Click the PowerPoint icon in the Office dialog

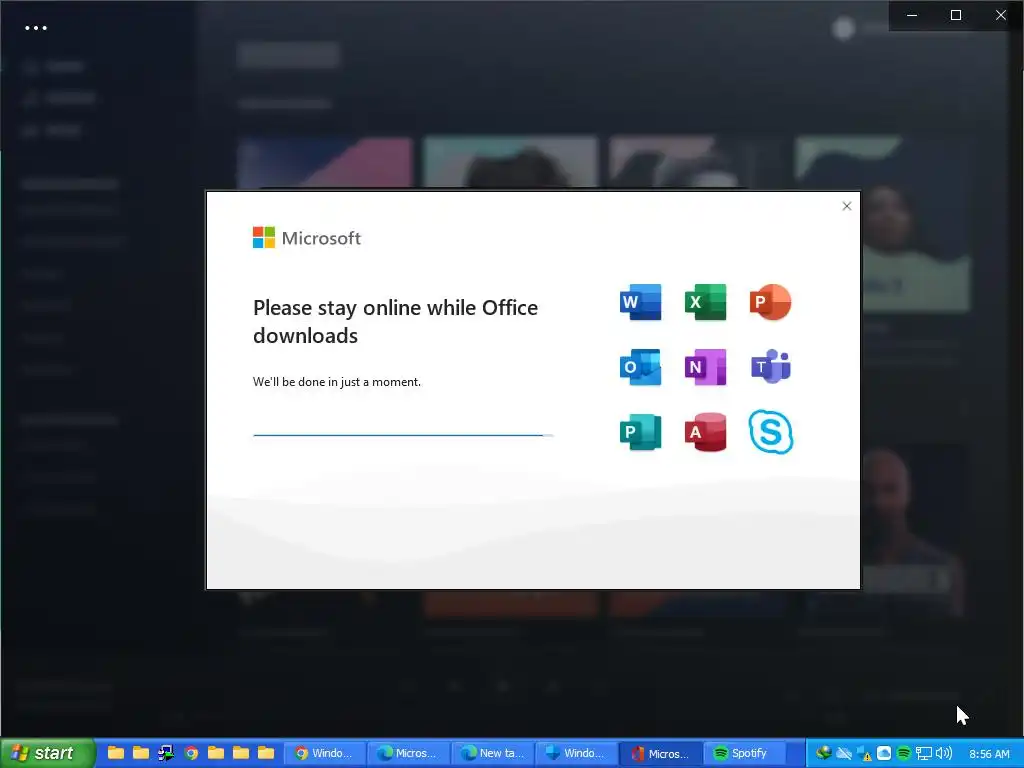pos(771,302)
